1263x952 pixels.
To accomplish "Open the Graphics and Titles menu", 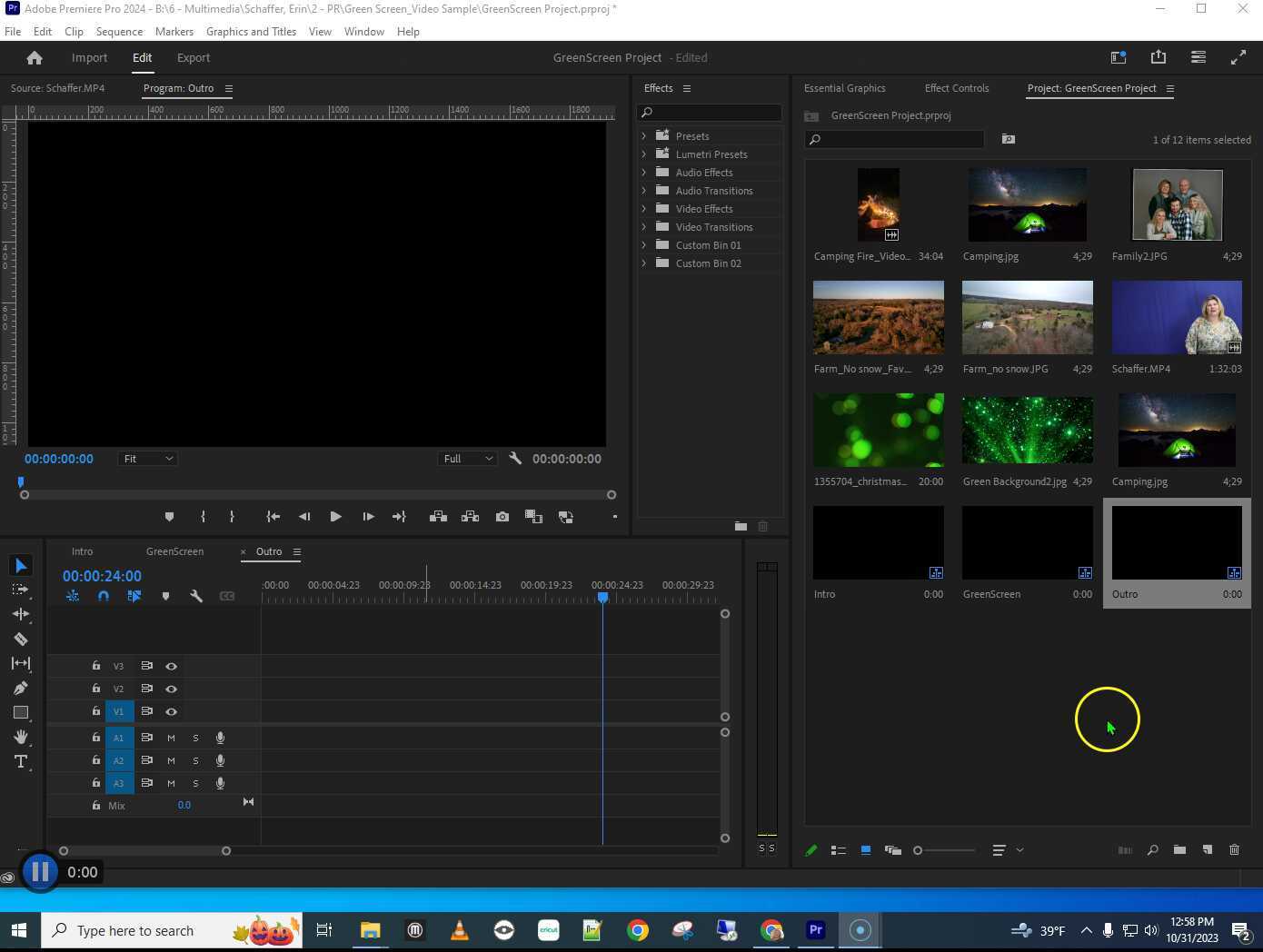I will (251, 31).
